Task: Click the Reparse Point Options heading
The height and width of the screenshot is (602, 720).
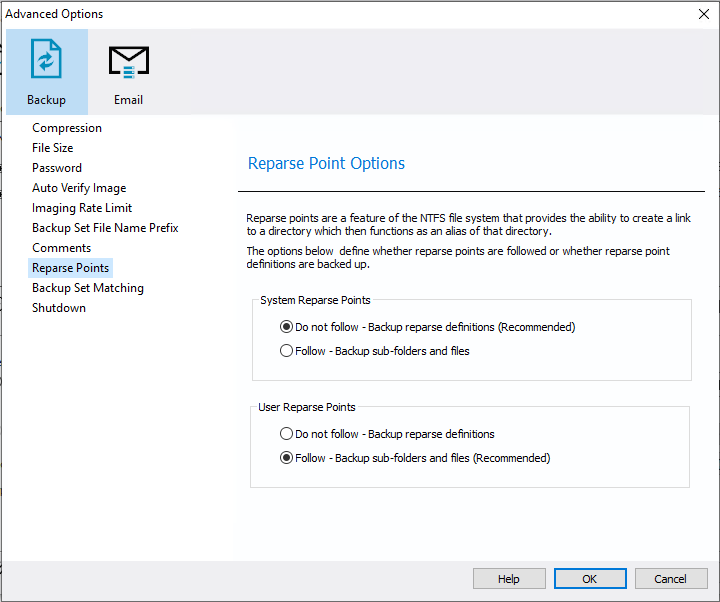Action: point(326,163)
